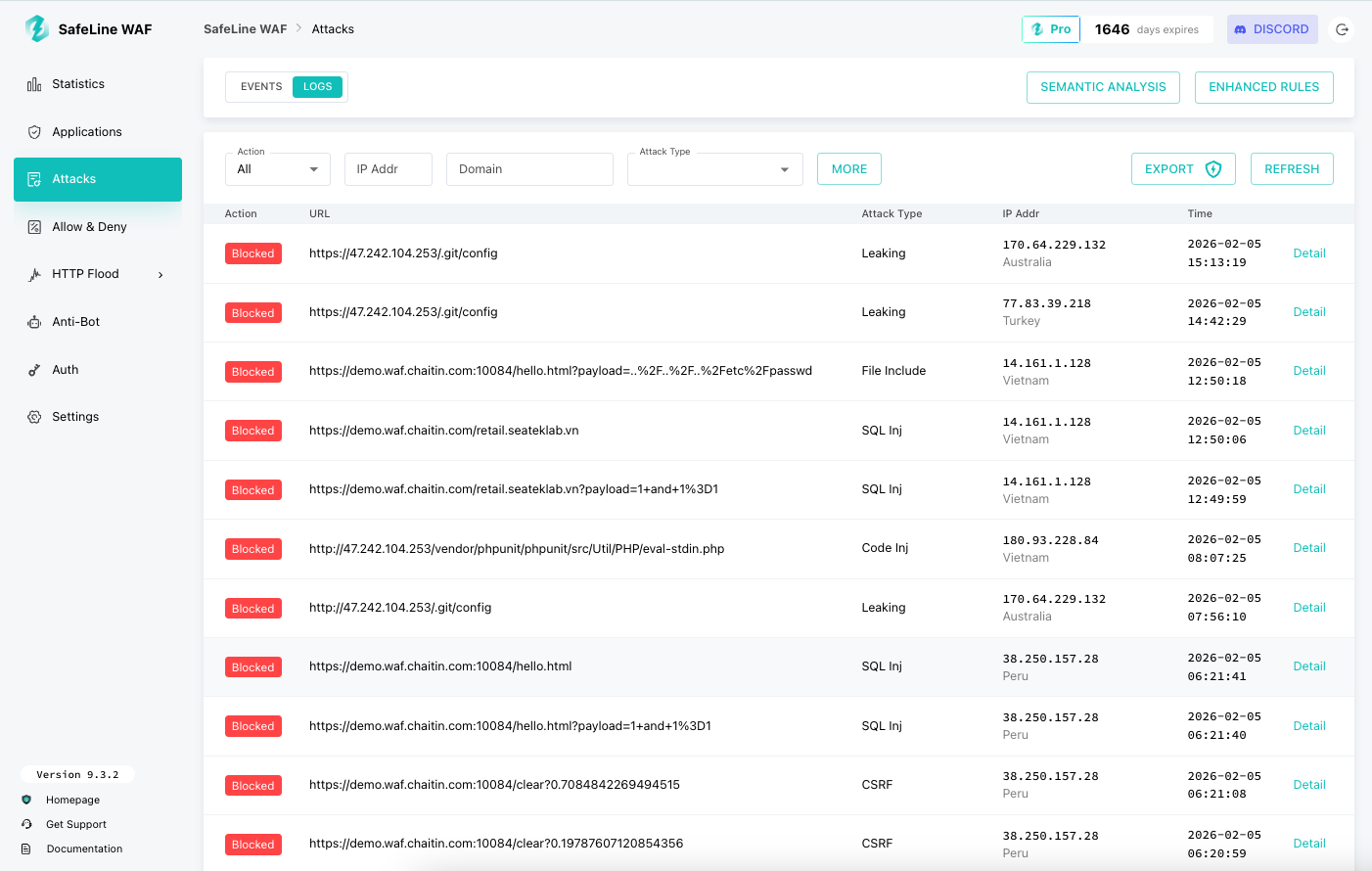Click the SEMANTIC ANALYSIS button
The width and height of the screenshot is (1372, 871).
pos(1103,87)
